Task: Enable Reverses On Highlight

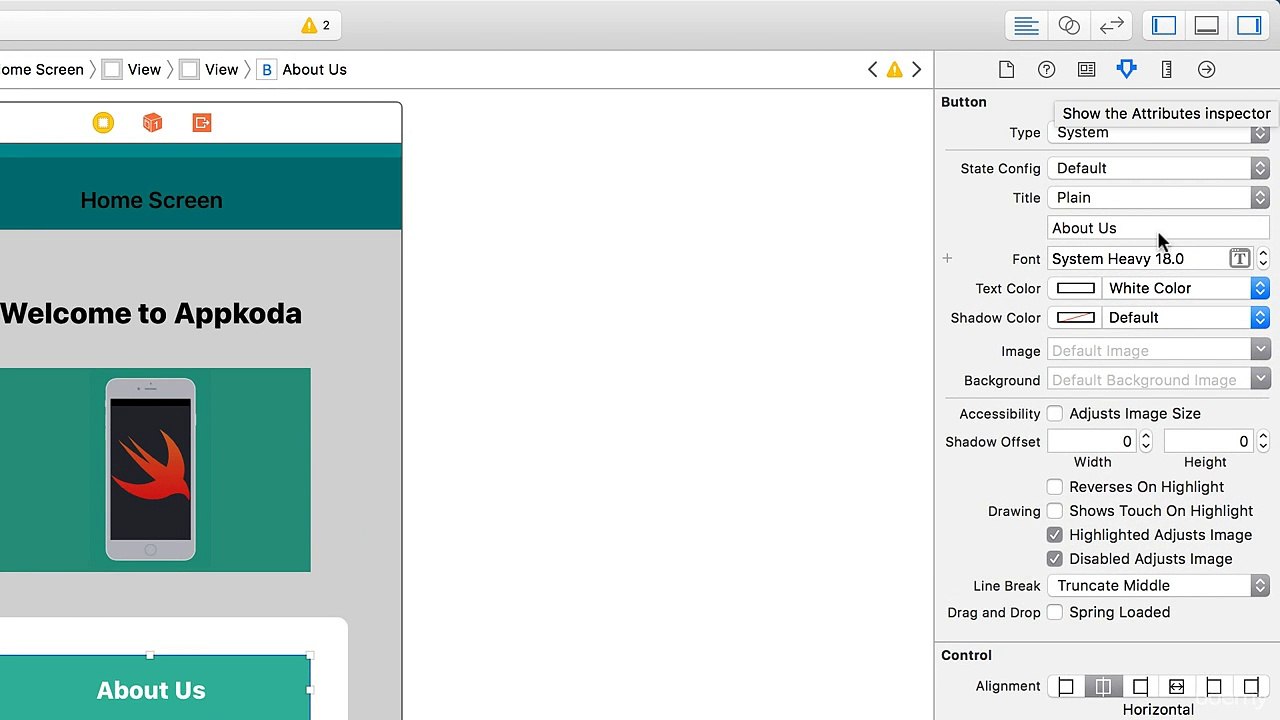Action: (1054, 487)
